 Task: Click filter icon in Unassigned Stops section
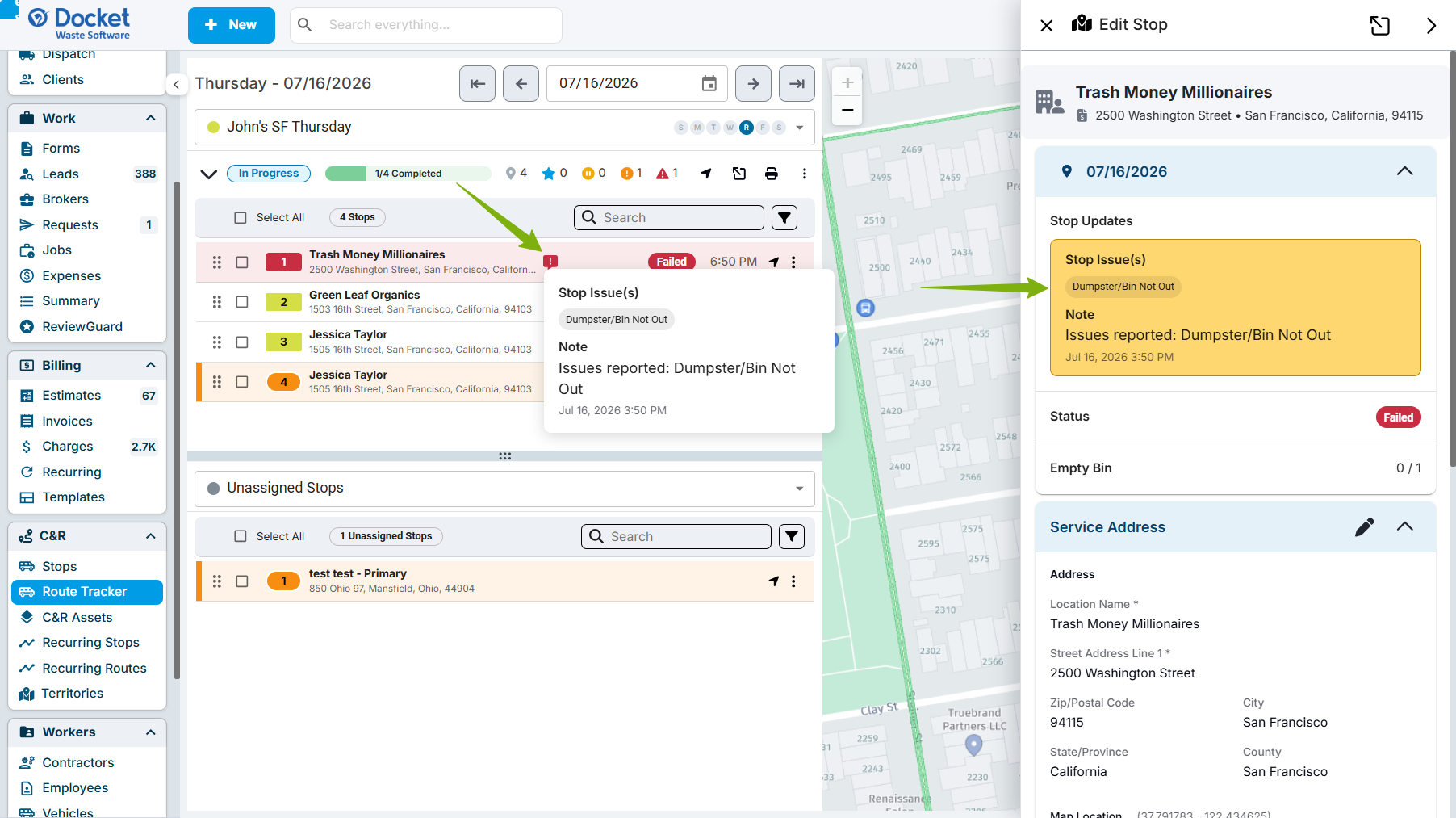792,537
